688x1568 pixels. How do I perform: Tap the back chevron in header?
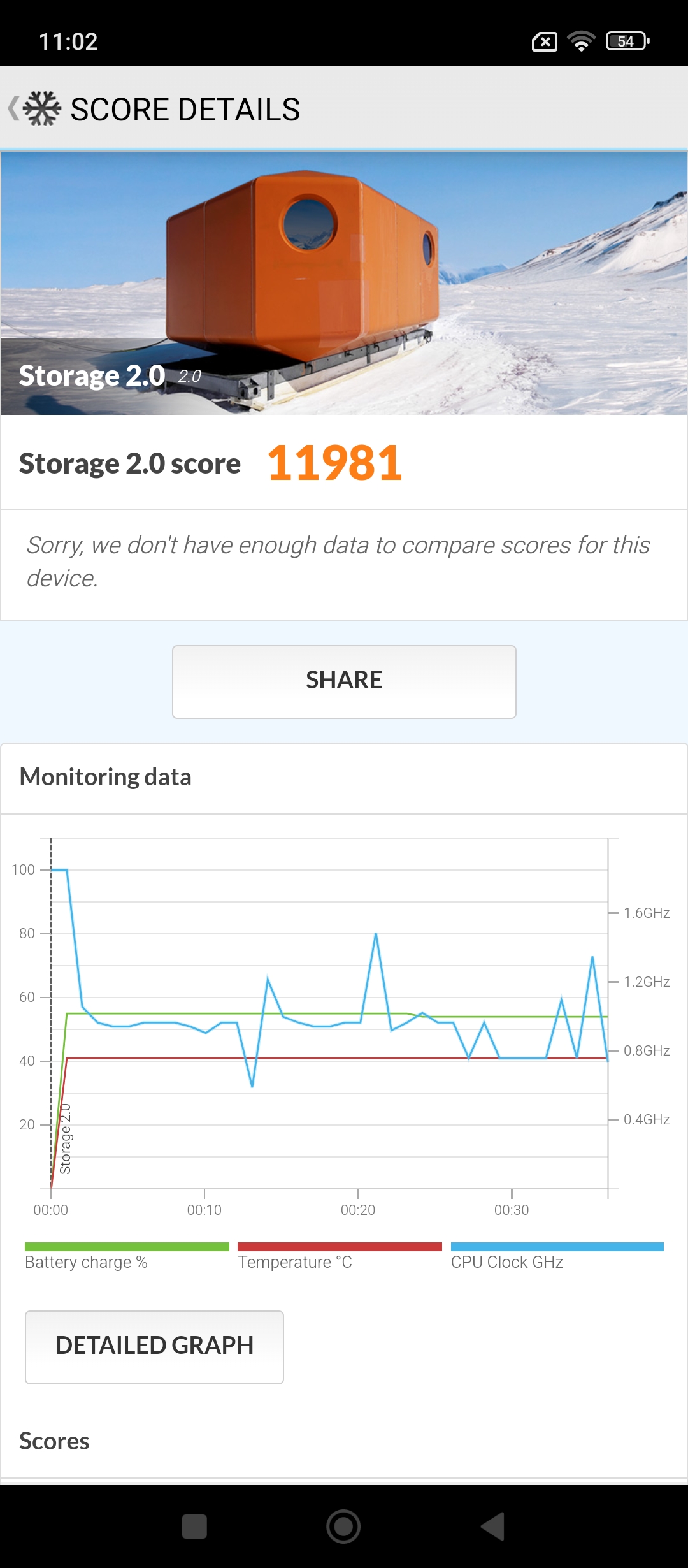click(13, 108)
